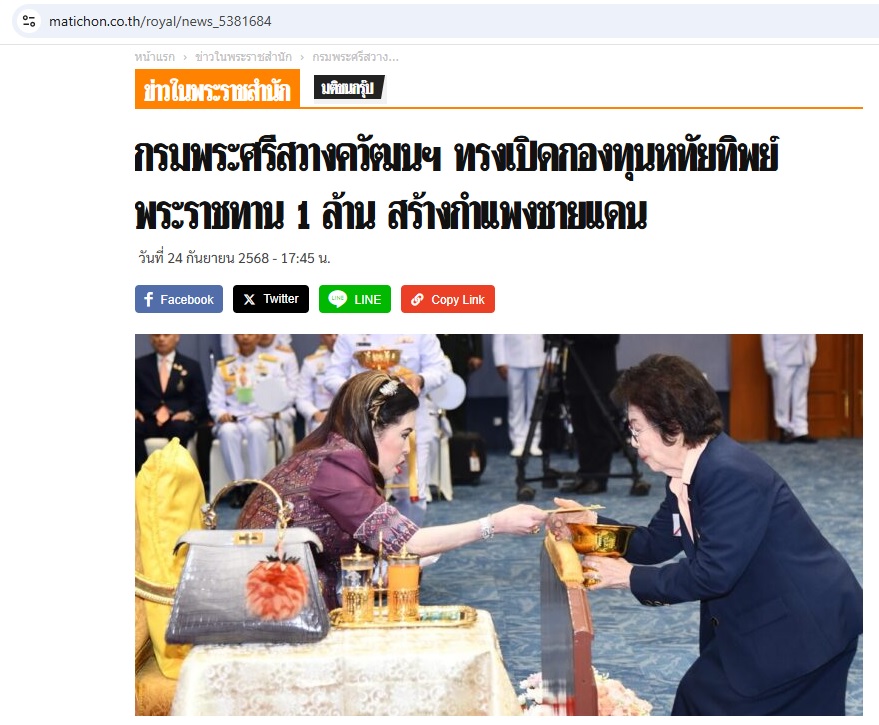Copy the article link
The height and width of the screenshot is (725, 879).
pos(448,299)
